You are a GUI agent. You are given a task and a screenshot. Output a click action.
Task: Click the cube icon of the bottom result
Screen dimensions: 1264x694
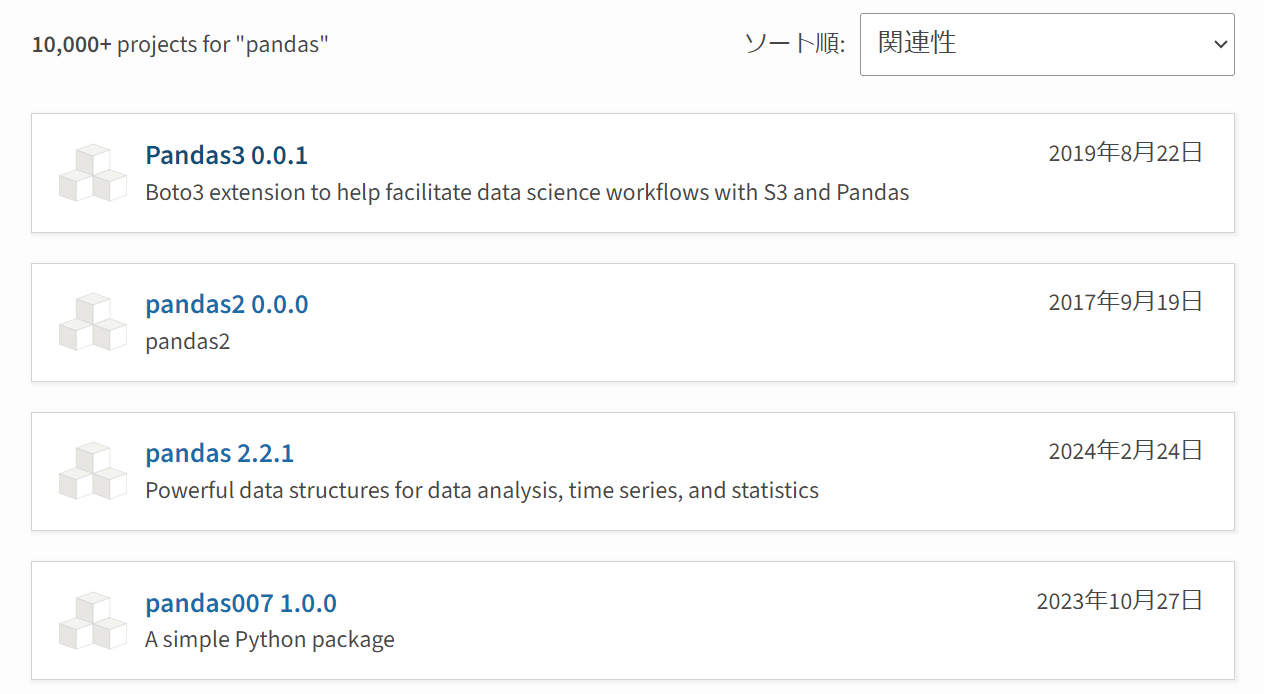click(x=92, y=620)
